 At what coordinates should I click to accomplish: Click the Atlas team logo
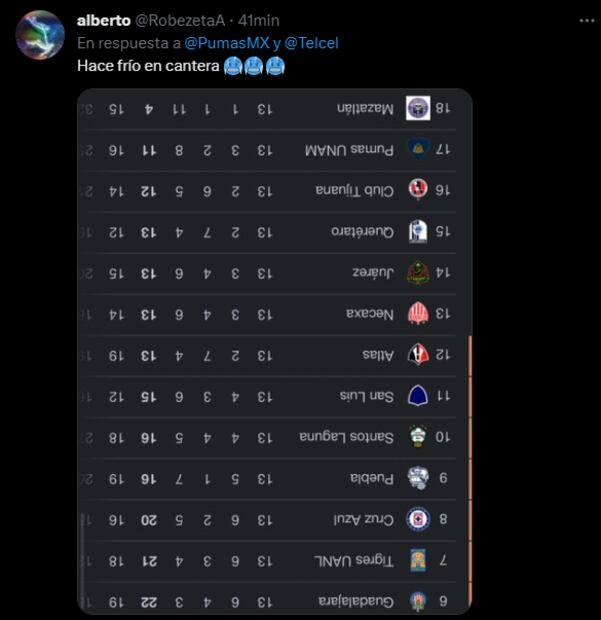418,355
